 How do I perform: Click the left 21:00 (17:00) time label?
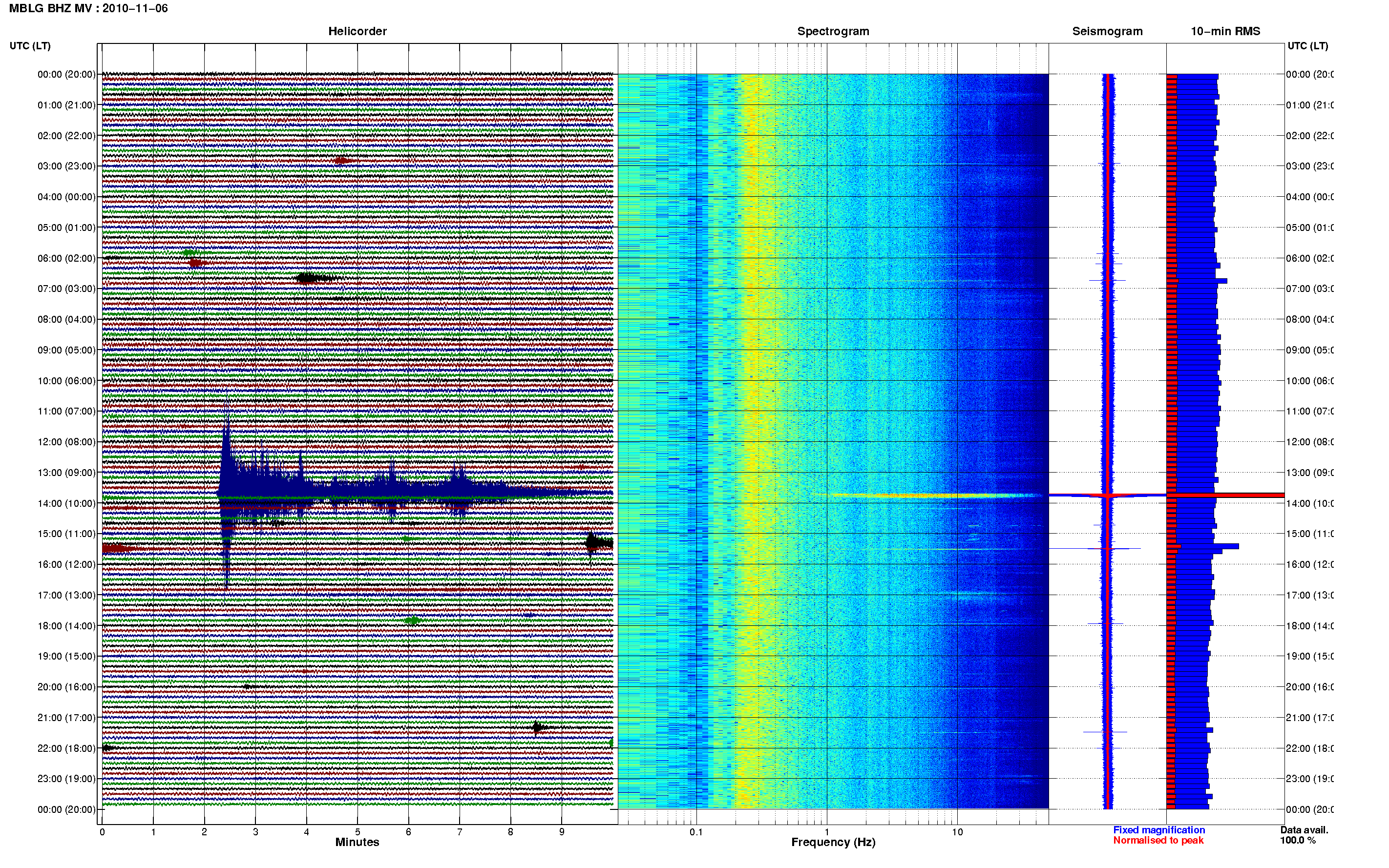pos(66,718)
